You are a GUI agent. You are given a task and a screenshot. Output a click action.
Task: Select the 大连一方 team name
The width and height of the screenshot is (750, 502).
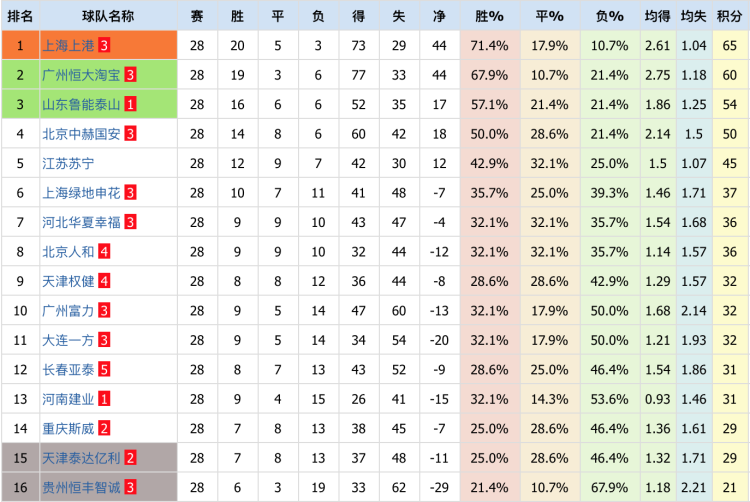click(68, 340)
